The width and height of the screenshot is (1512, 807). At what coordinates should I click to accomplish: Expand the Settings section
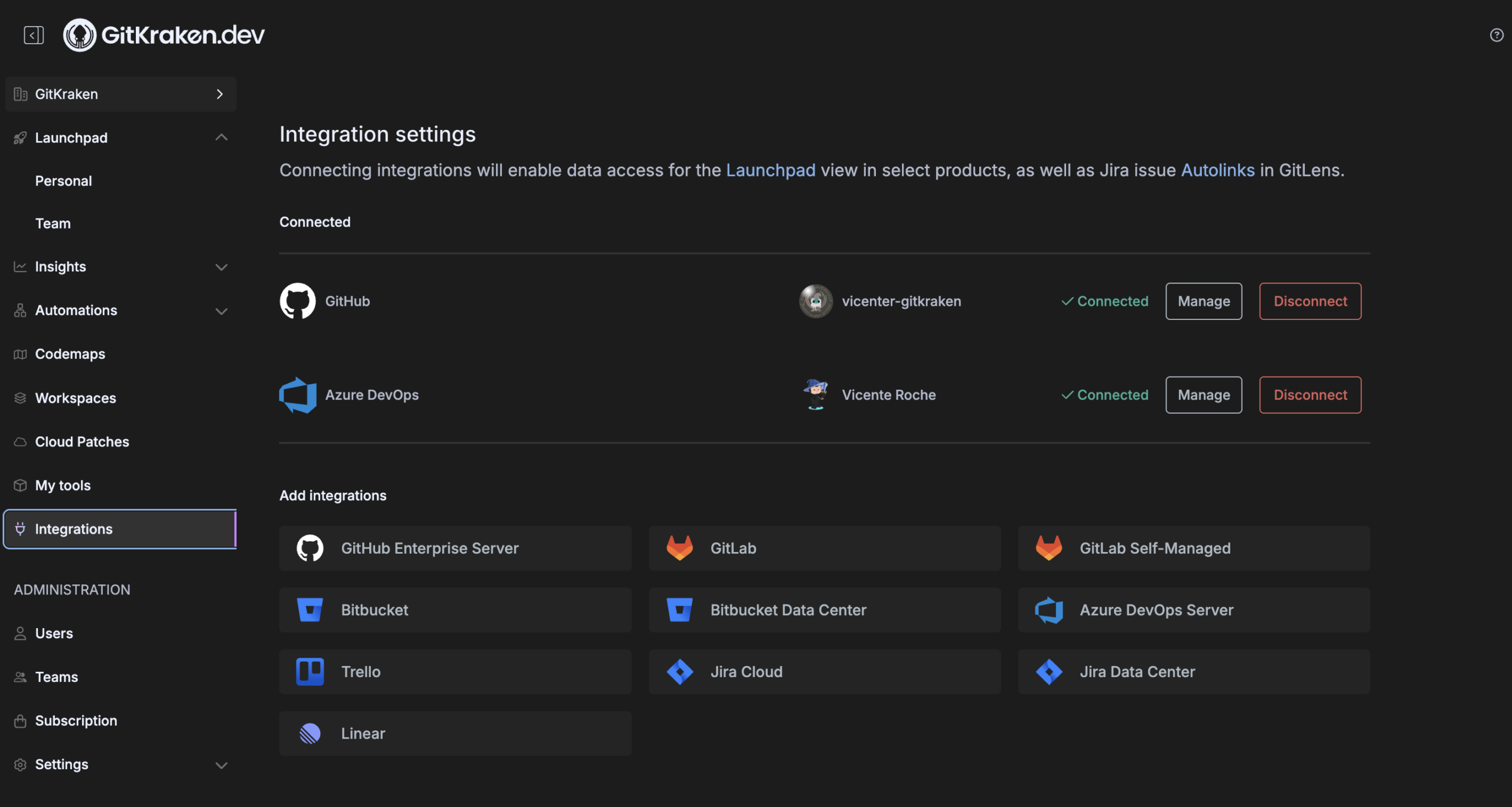pos(221,764)
